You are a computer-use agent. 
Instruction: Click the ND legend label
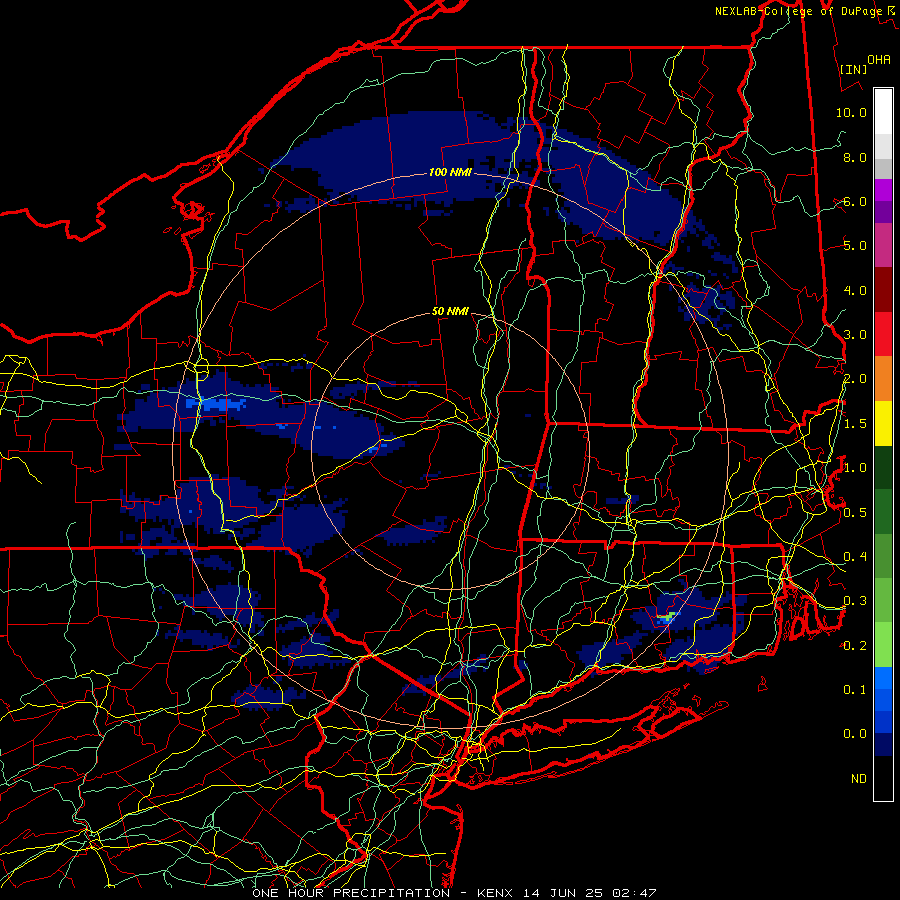tap(859, 779)
